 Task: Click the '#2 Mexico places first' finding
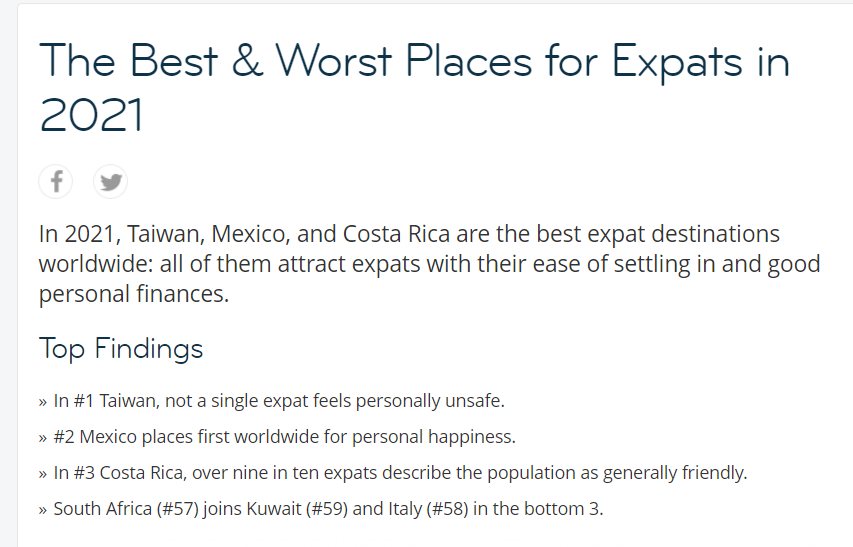coord(277,437)
